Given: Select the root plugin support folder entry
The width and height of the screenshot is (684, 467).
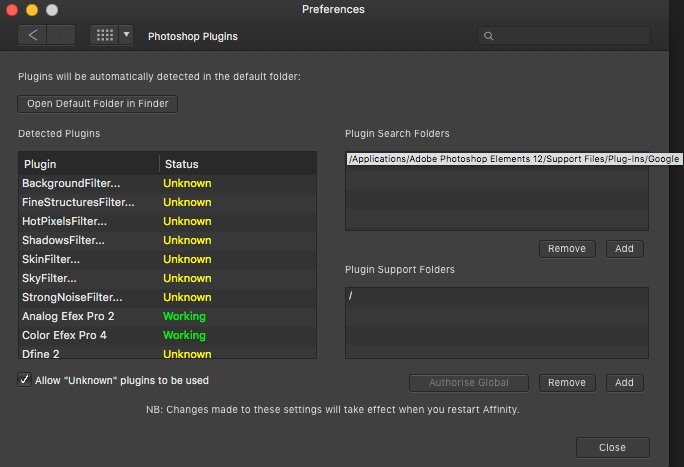Looking at the screenshot, I should tap(497, 296).
